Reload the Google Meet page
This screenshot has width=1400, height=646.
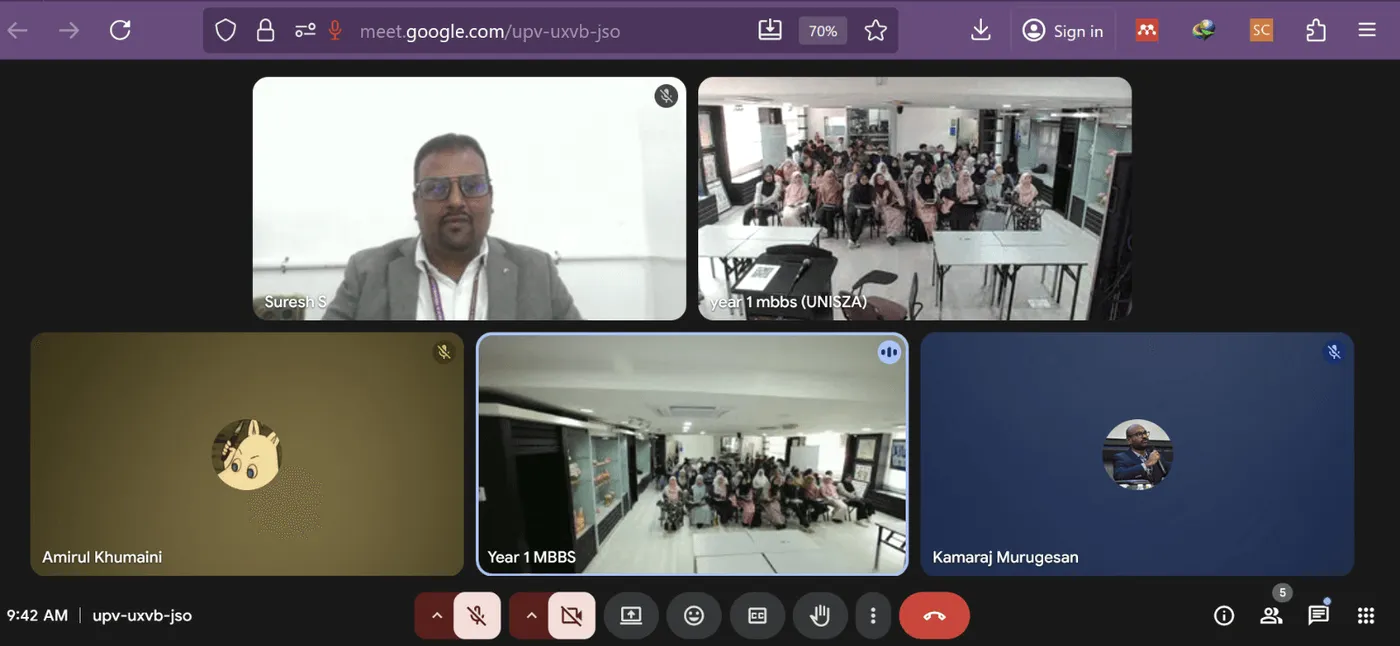[x=120, y=31]
